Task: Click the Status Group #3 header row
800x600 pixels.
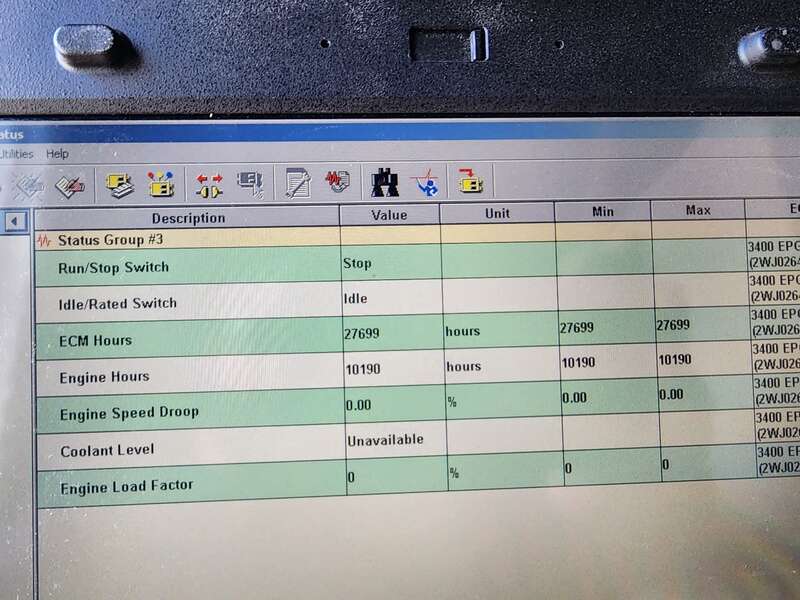Action: (x=110, y=241)
